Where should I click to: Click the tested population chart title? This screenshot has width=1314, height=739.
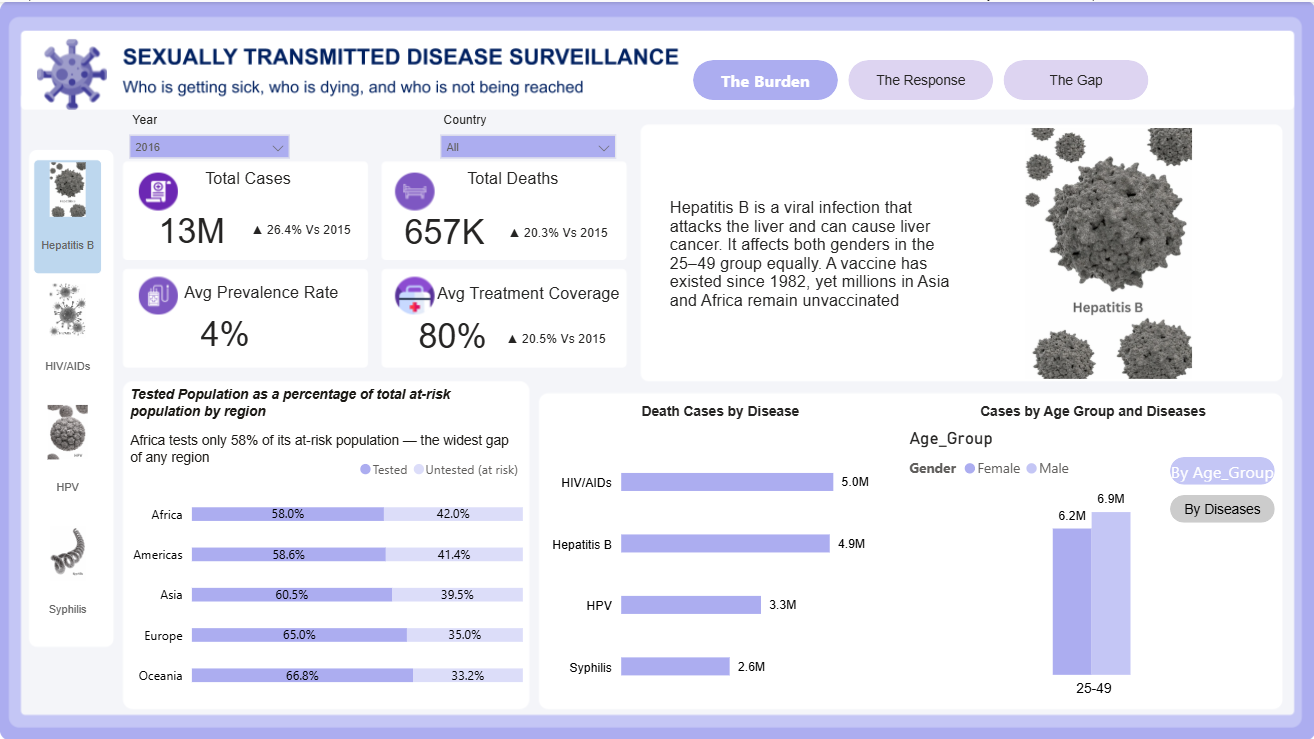coord(291,402)
